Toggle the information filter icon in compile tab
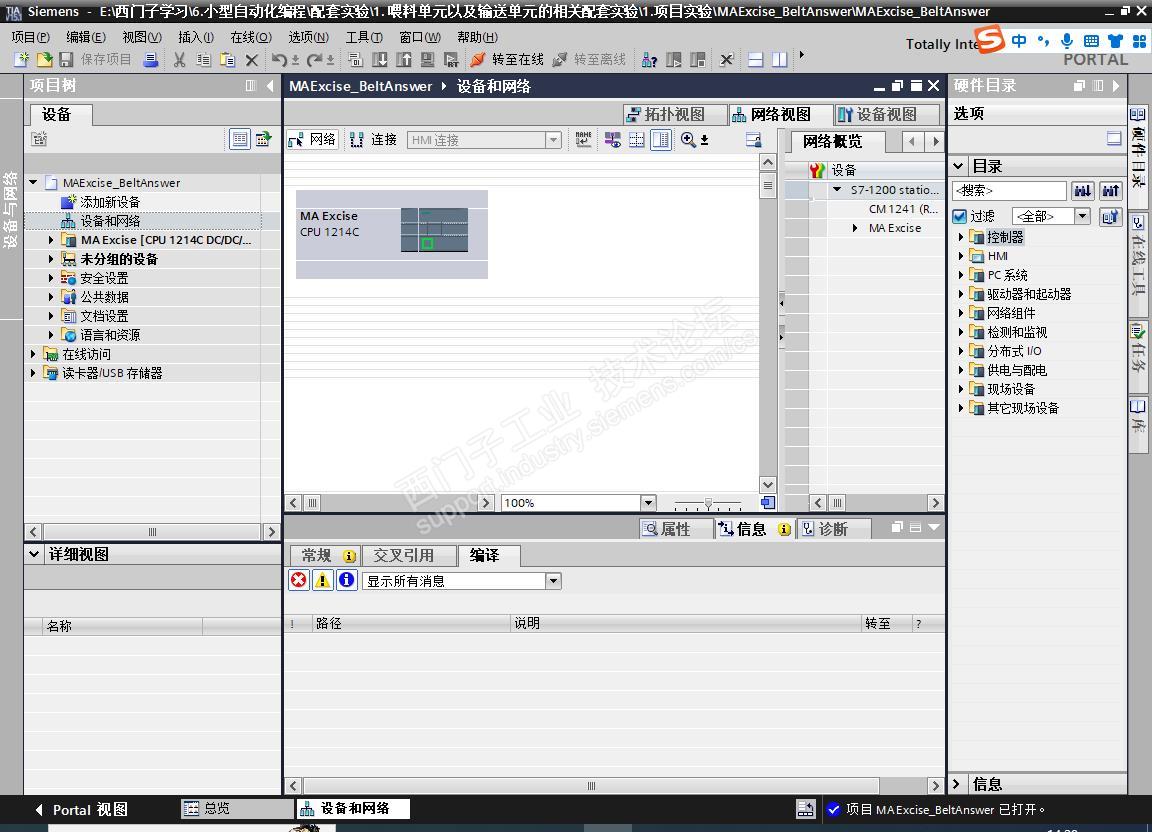This screenshot has width=1152, height=832. (347, 581)
